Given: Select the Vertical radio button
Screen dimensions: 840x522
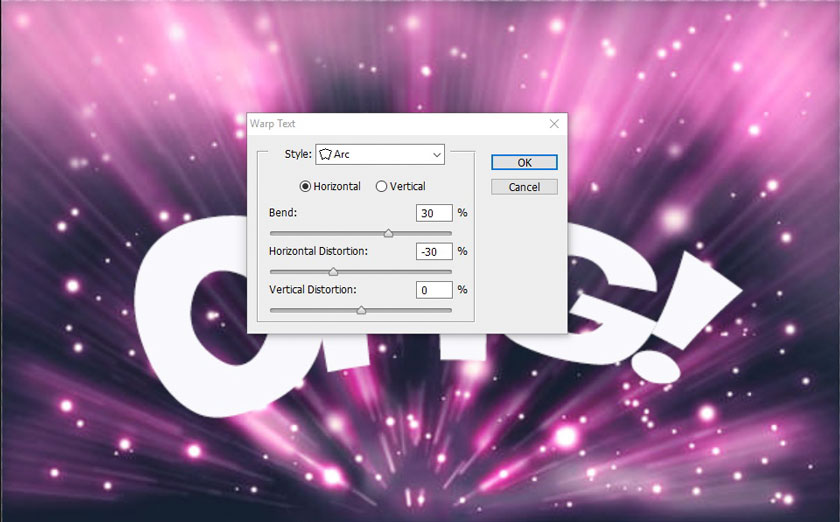Looking at the screenshot, I should [x=381, y=186].
